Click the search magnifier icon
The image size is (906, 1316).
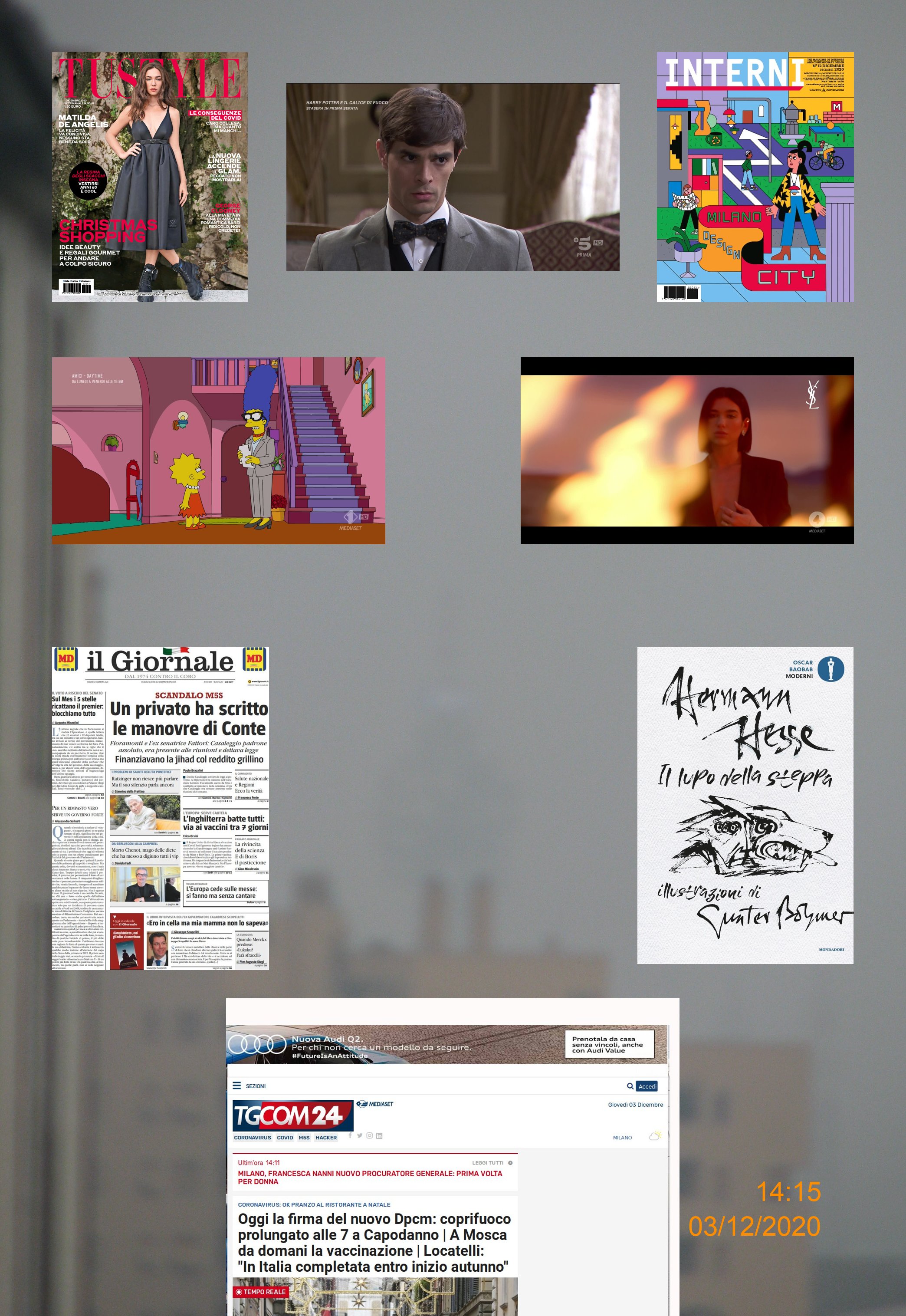coord(630,1086)
